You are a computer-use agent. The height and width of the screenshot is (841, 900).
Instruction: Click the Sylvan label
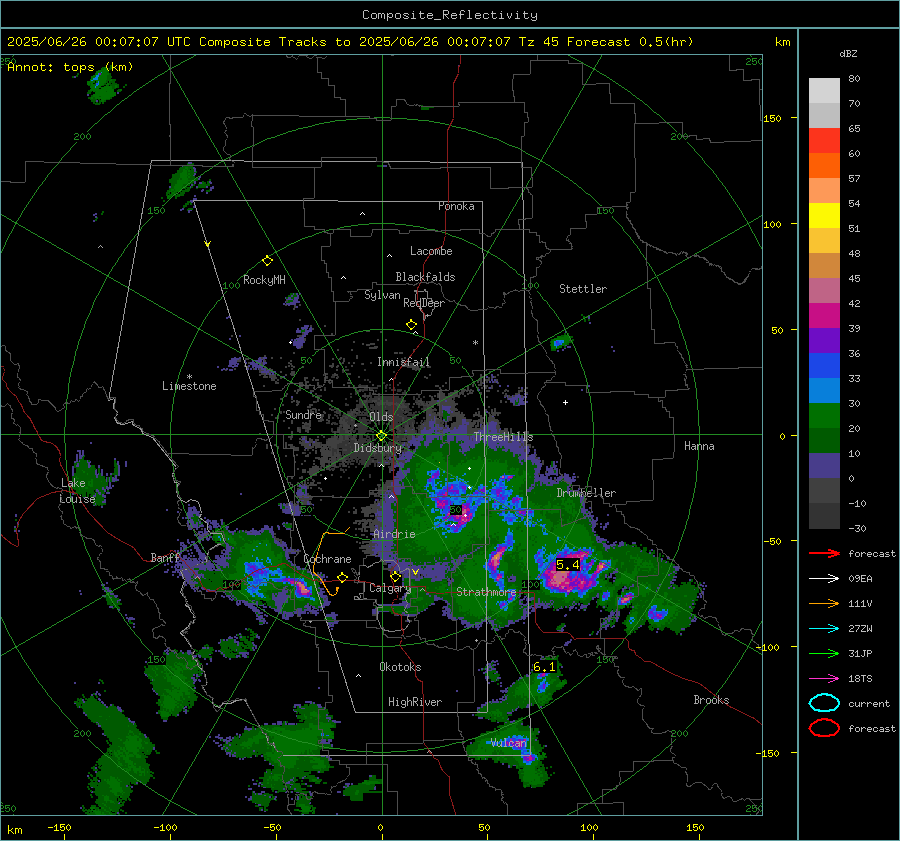382,295
